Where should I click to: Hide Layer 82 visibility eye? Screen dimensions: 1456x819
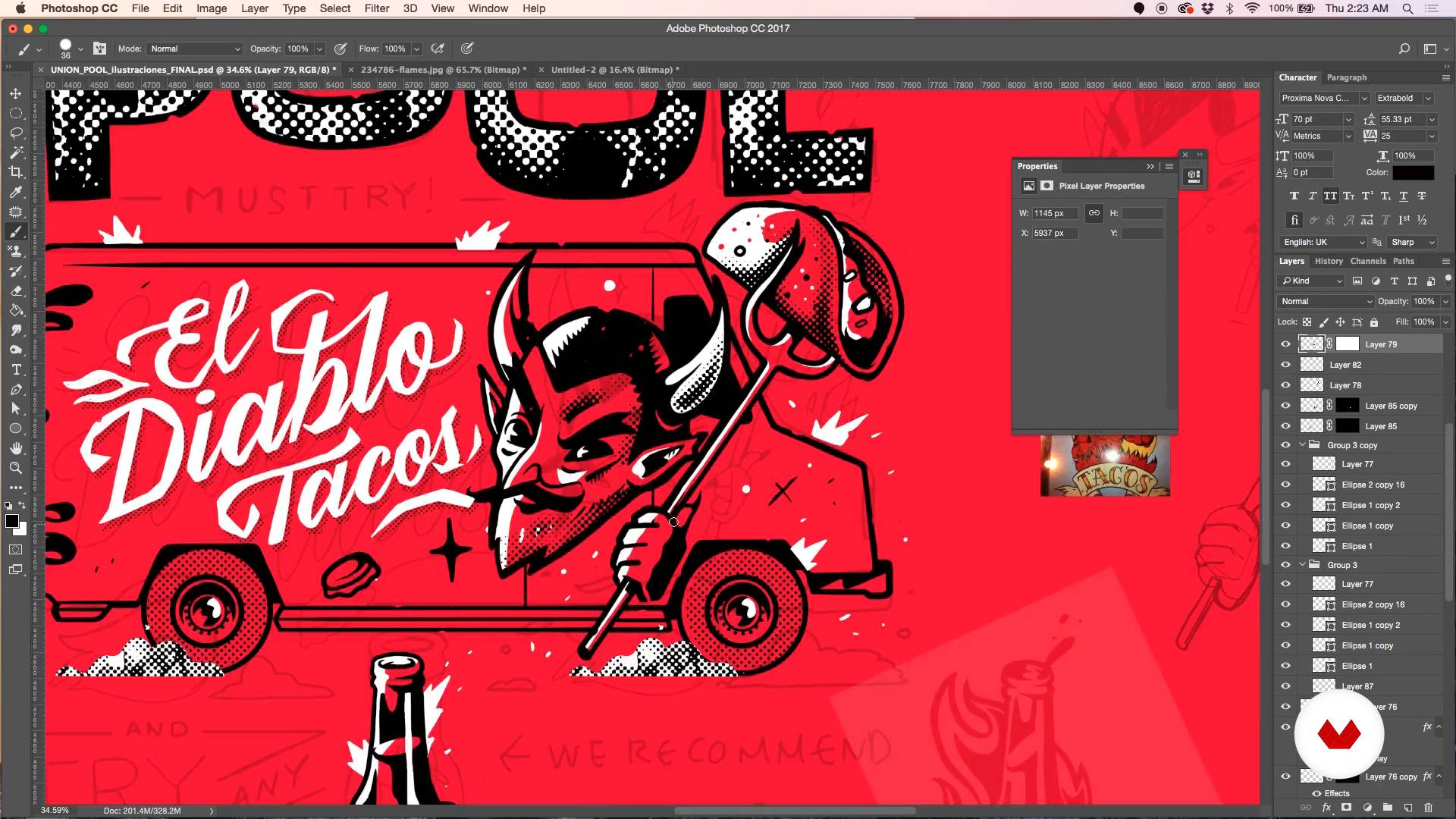[x=1285, y=365]
